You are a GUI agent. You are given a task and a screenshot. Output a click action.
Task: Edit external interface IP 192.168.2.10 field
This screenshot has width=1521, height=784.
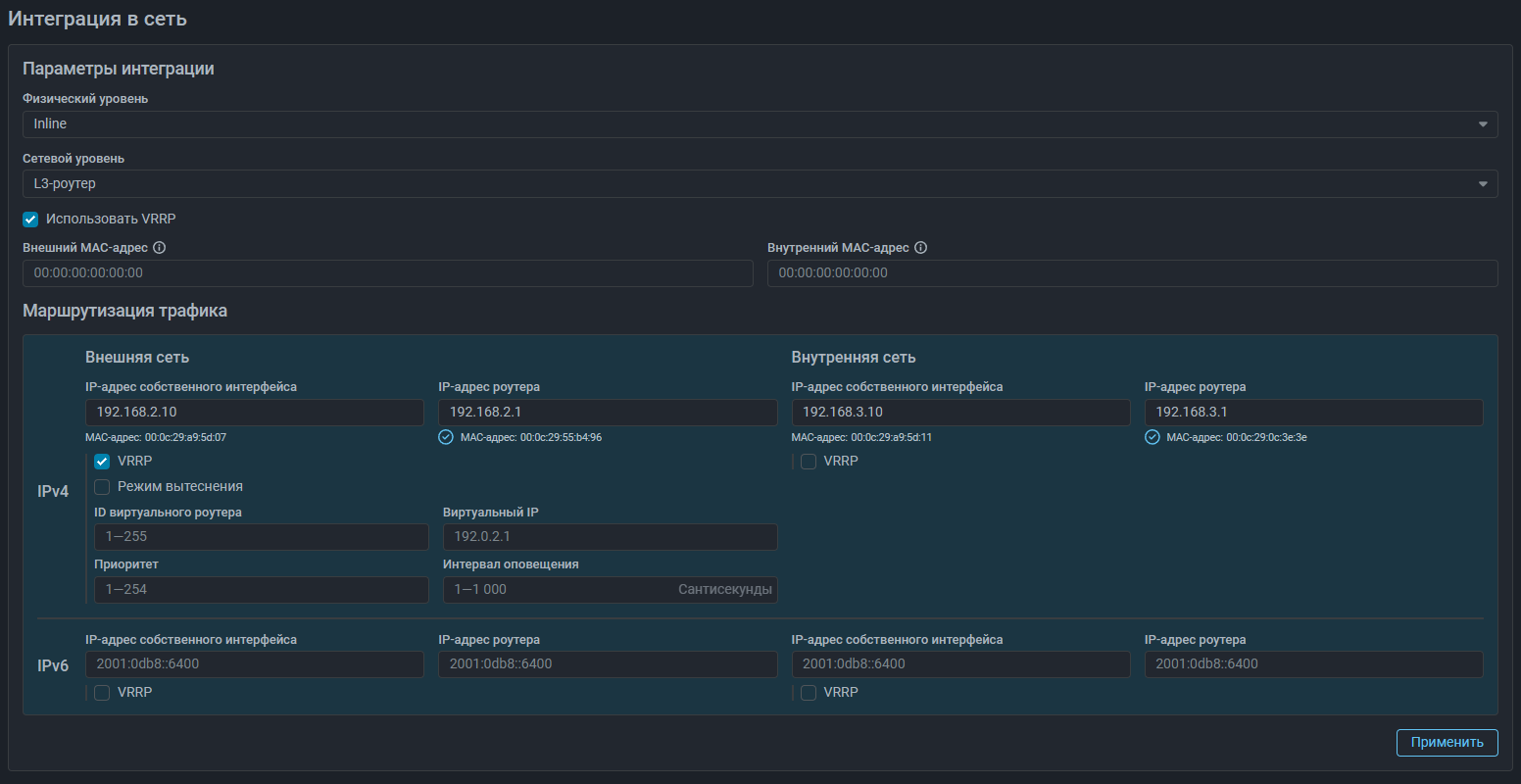[255, 413]
